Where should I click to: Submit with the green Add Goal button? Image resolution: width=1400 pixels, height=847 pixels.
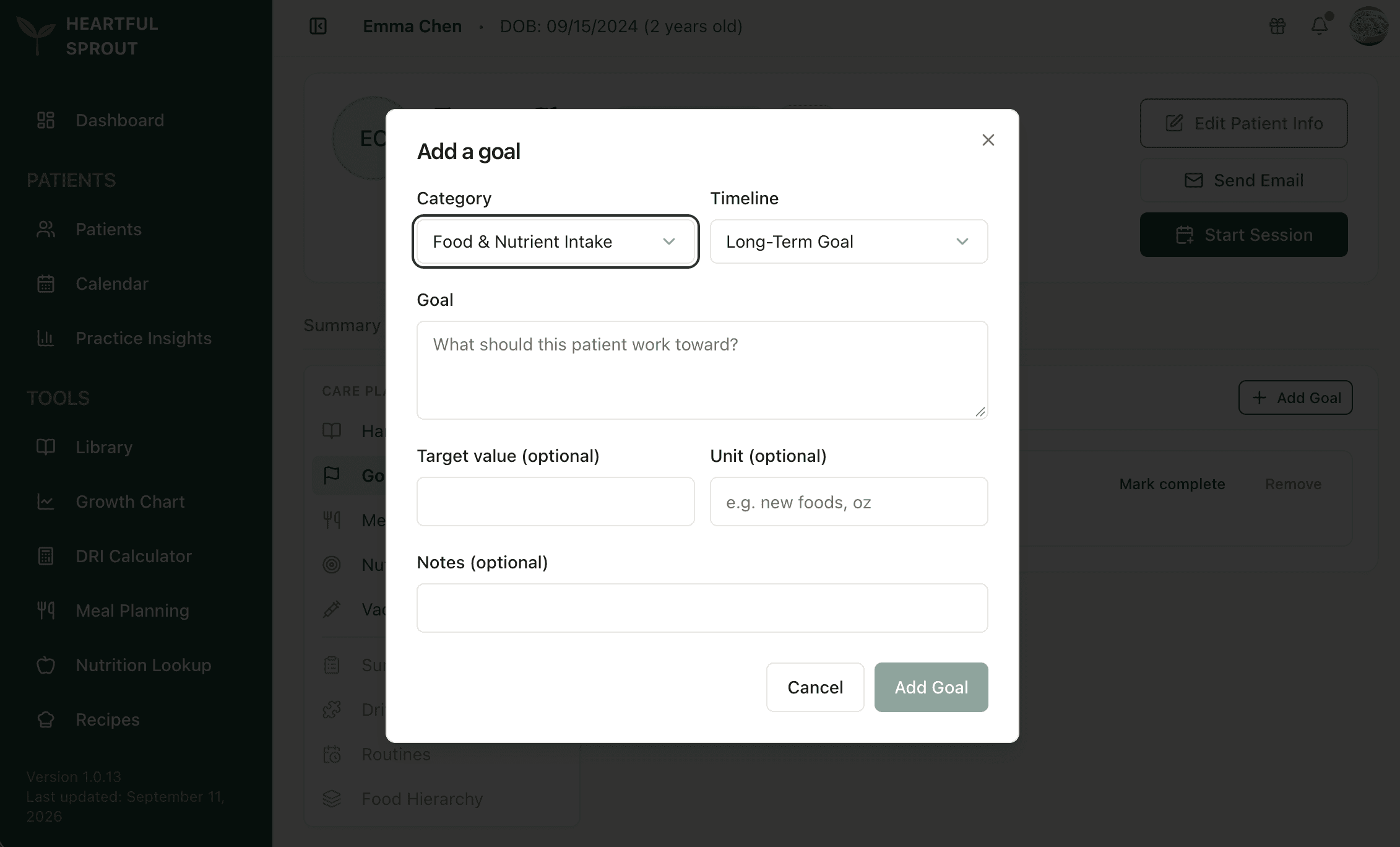coord(931,687)
